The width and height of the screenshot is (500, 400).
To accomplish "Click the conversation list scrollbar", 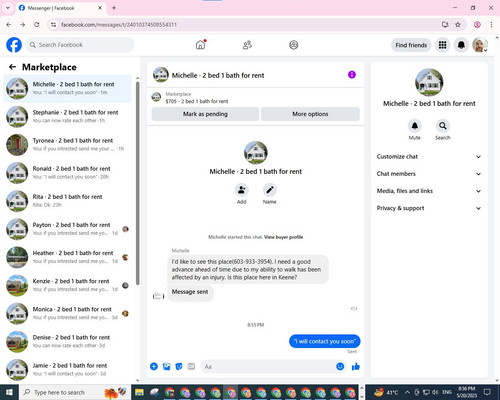I will pyautogui.click(x=137, y=182).
